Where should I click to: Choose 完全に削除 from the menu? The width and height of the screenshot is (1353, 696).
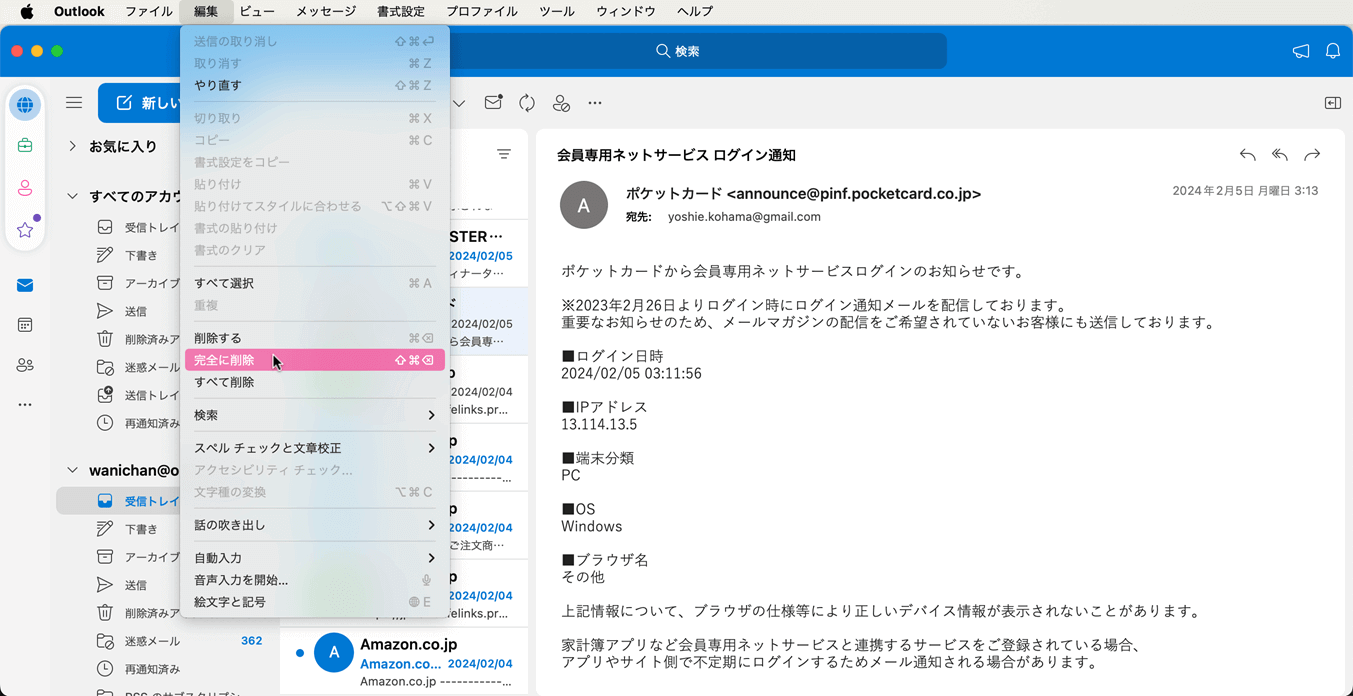314,360
